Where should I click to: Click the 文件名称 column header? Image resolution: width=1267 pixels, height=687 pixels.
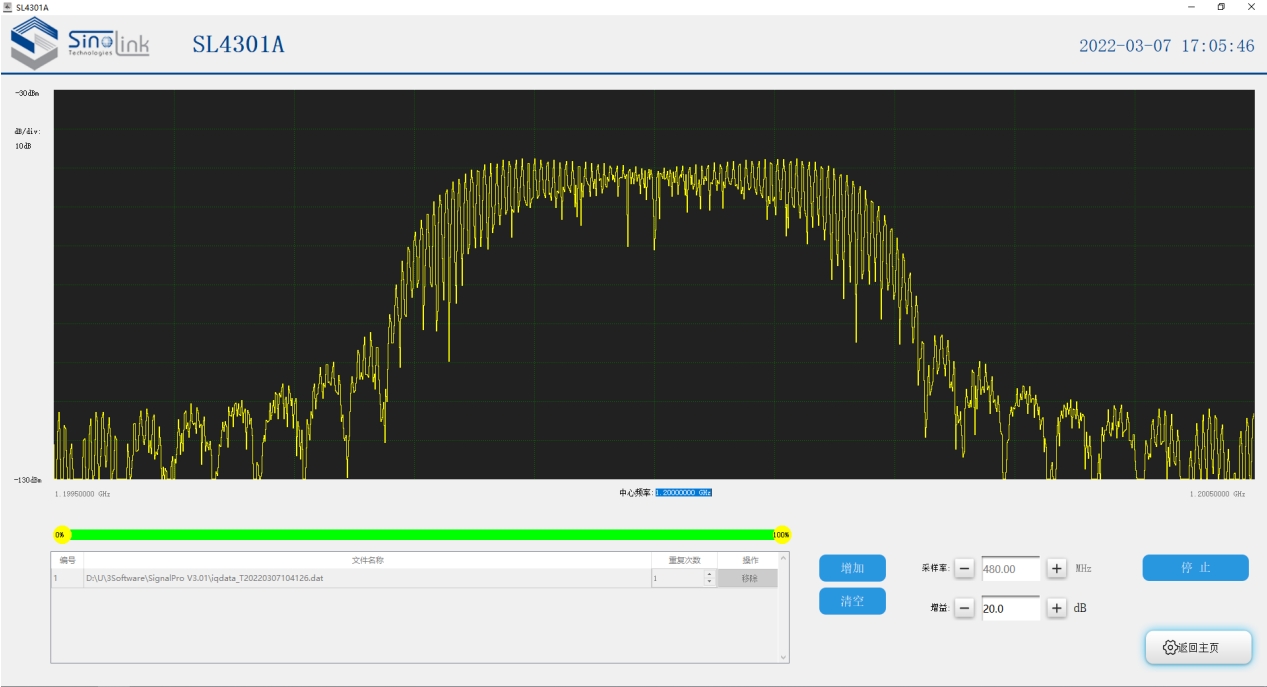click(x=368, y=560)
